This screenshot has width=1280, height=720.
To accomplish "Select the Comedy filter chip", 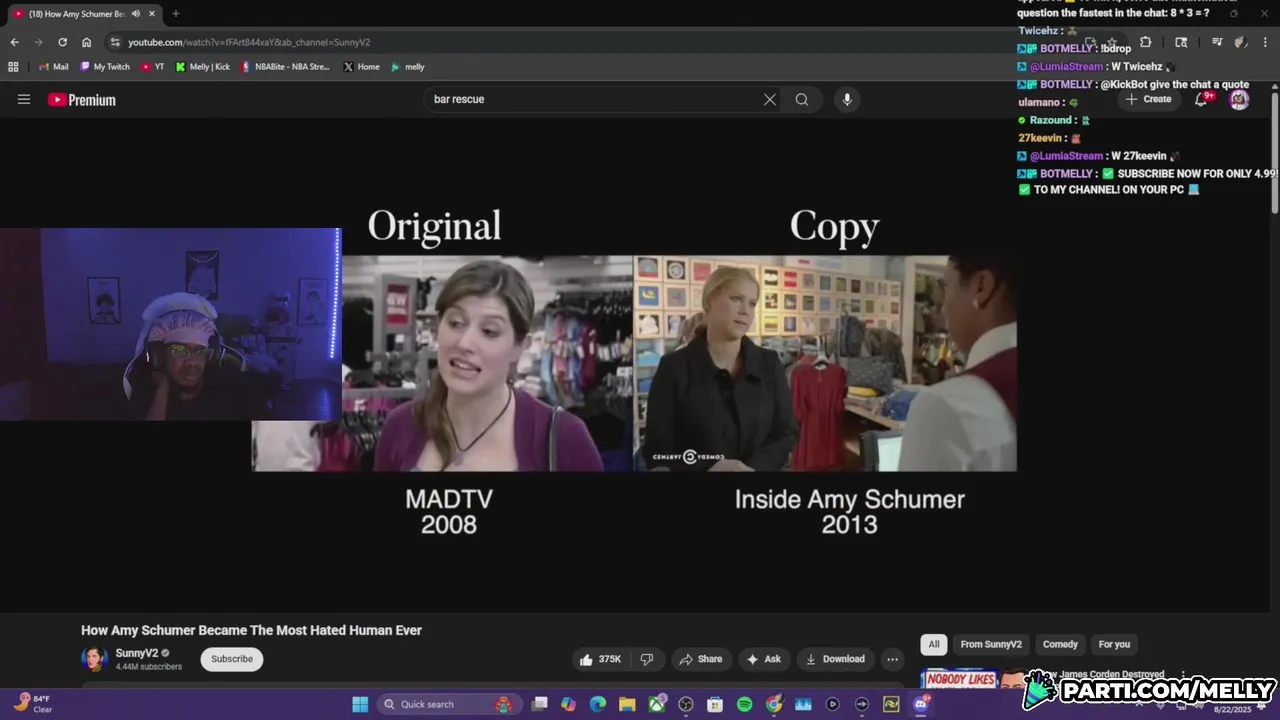I will coord(1060,644).
